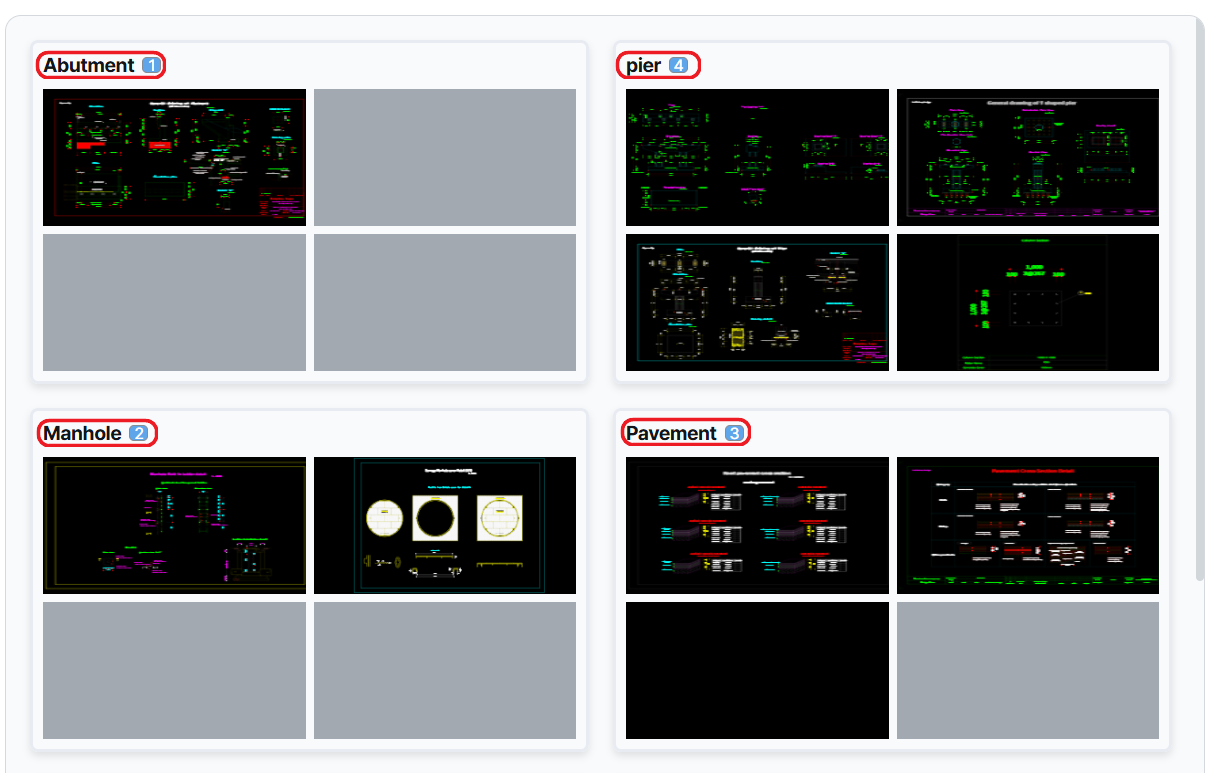
Task: Click the gray placeholder tile beside the Abutment drawing
Action: pos(444,157)
